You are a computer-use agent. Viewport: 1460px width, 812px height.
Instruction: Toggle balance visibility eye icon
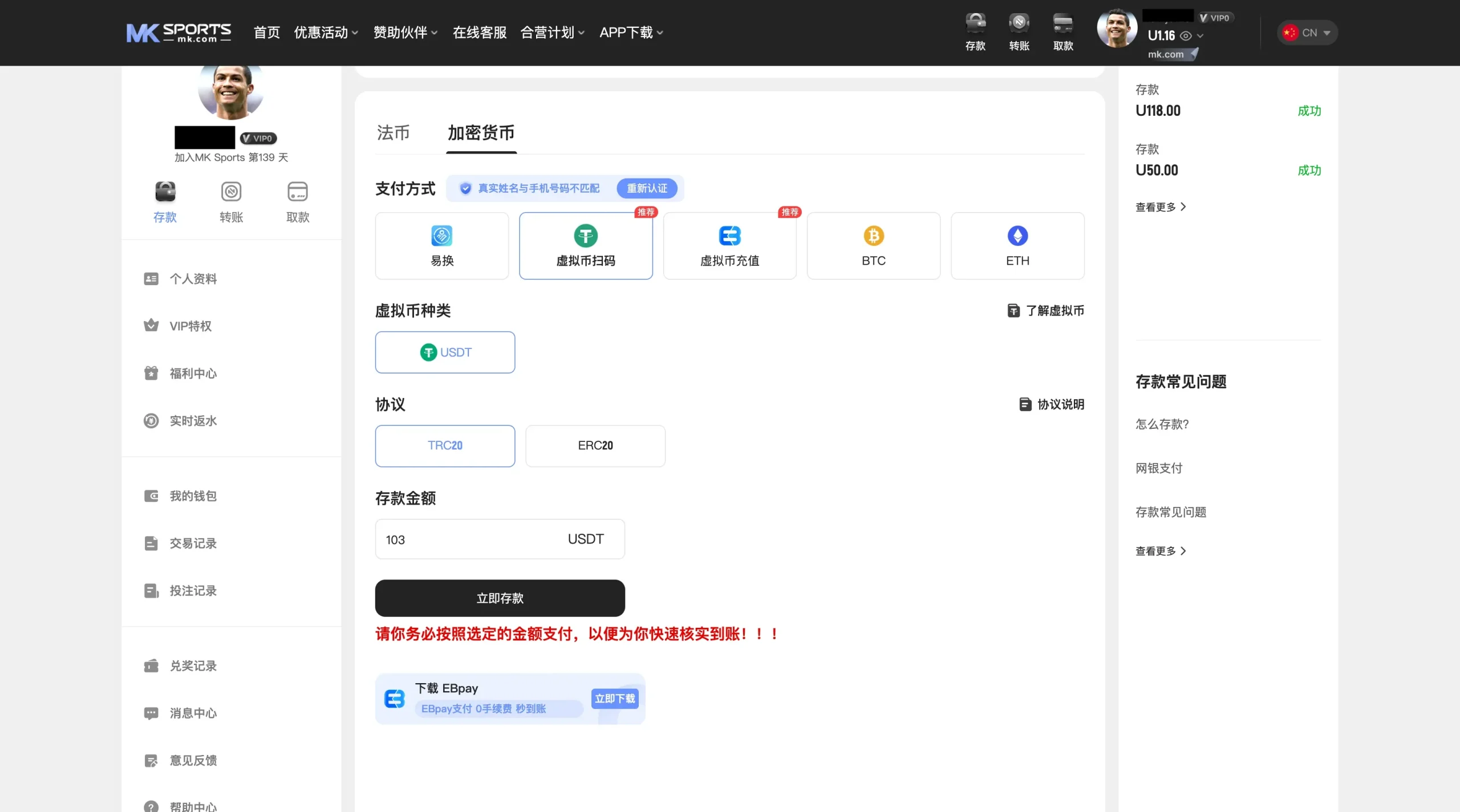tap(1186, 36)
